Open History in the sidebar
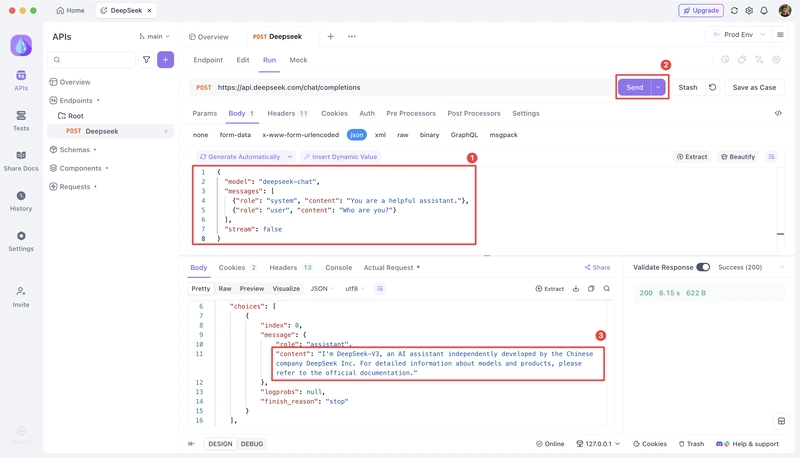Image resolution: width=800 pixels, height=458 pixels. [21, 201]
